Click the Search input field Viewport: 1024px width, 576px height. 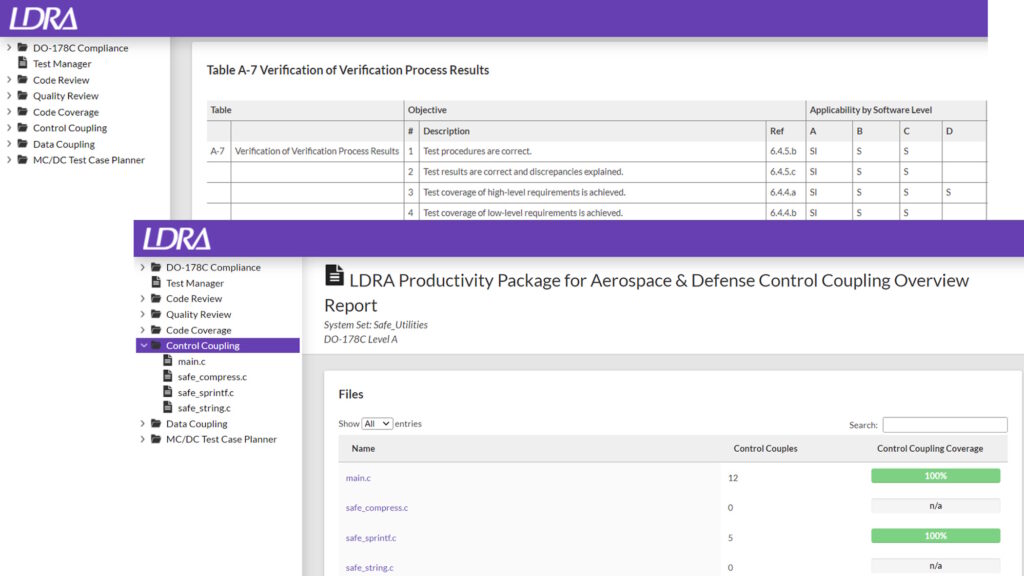pos(945,424)
